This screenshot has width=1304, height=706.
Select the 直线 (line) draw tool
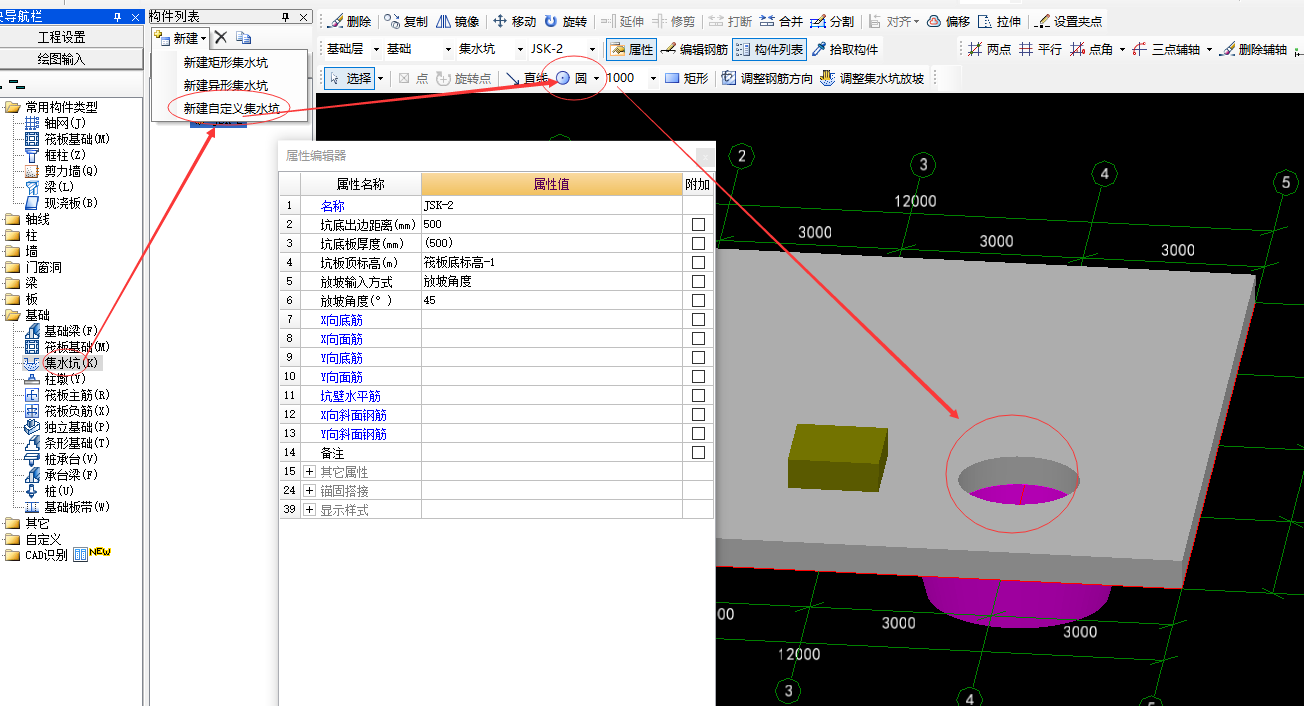(x=527, y=78)
